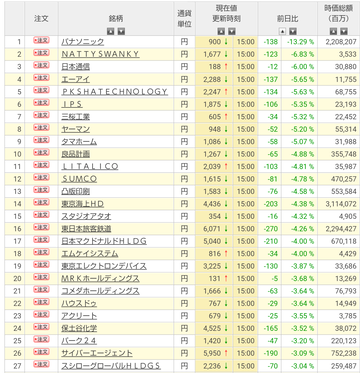The height and width of the screenshot is (373, 360).
Task: Order button in サイバーエージェント row
Action: tap(41, 352)
